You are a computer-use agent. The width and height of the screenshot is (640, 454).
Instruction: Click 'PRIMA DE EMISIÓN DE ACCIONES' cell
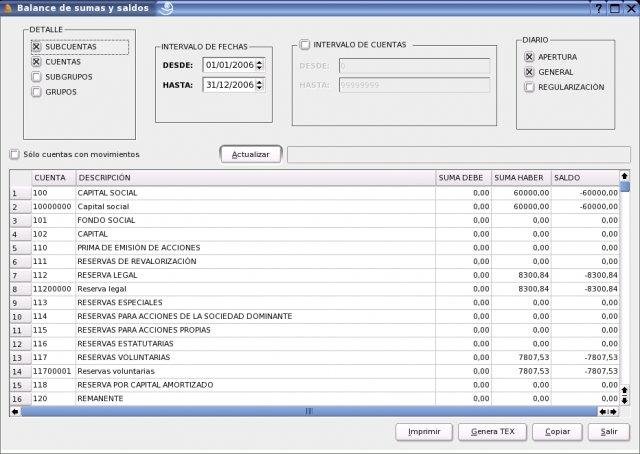click(256, 248)
